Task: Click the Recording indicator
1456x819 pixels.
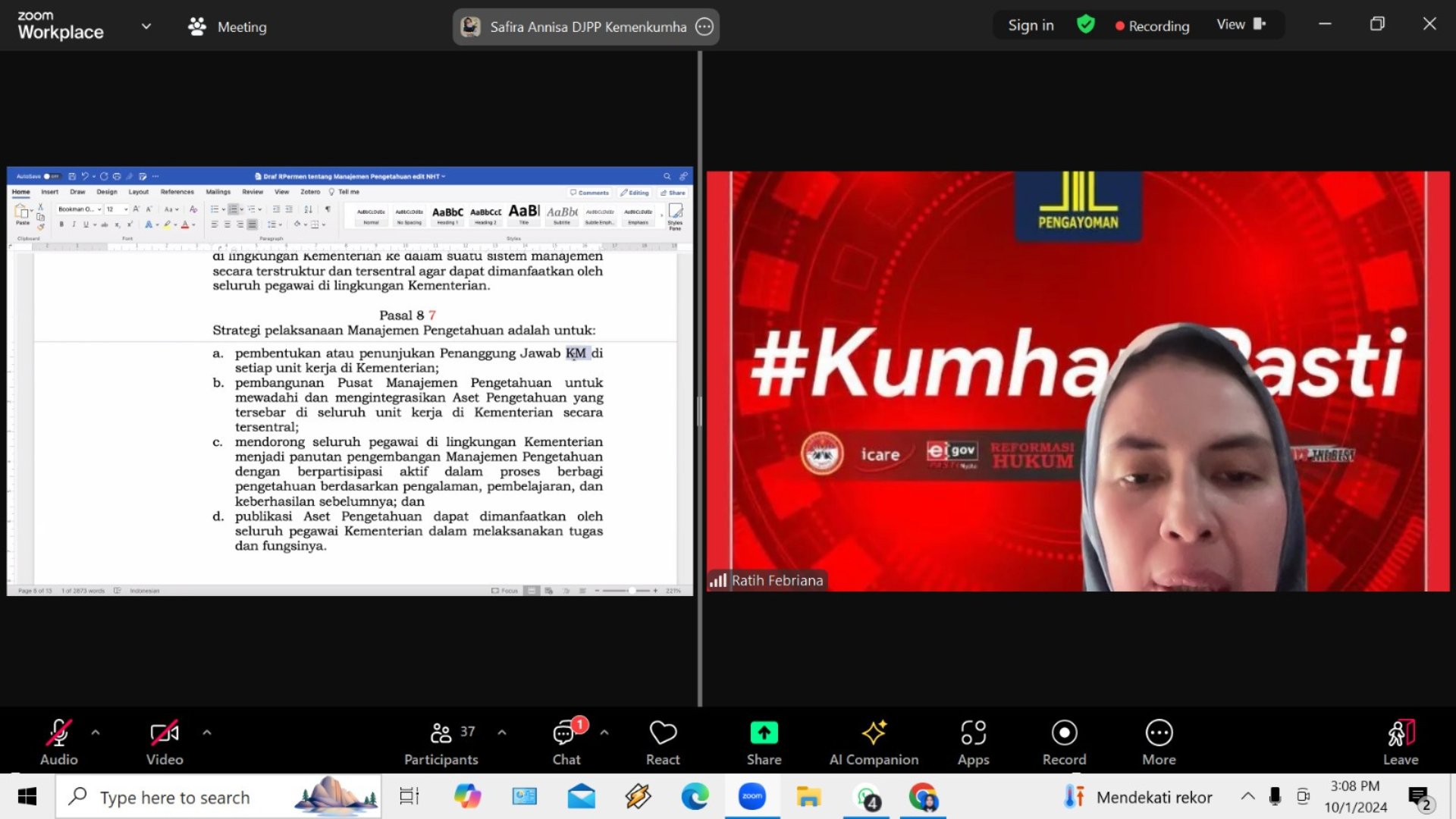Action: (1152, 26)
